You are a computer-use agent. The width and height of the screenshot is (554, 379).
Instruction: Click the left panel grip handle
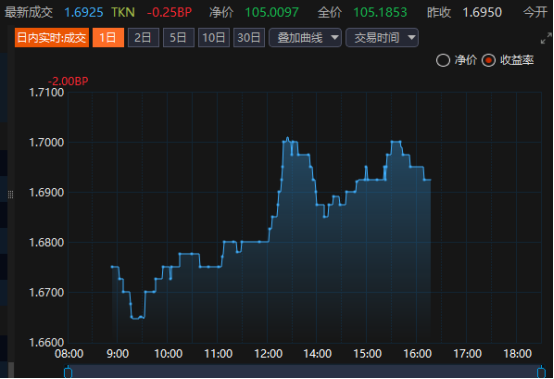pyautogui.click(x=11, y=195)
